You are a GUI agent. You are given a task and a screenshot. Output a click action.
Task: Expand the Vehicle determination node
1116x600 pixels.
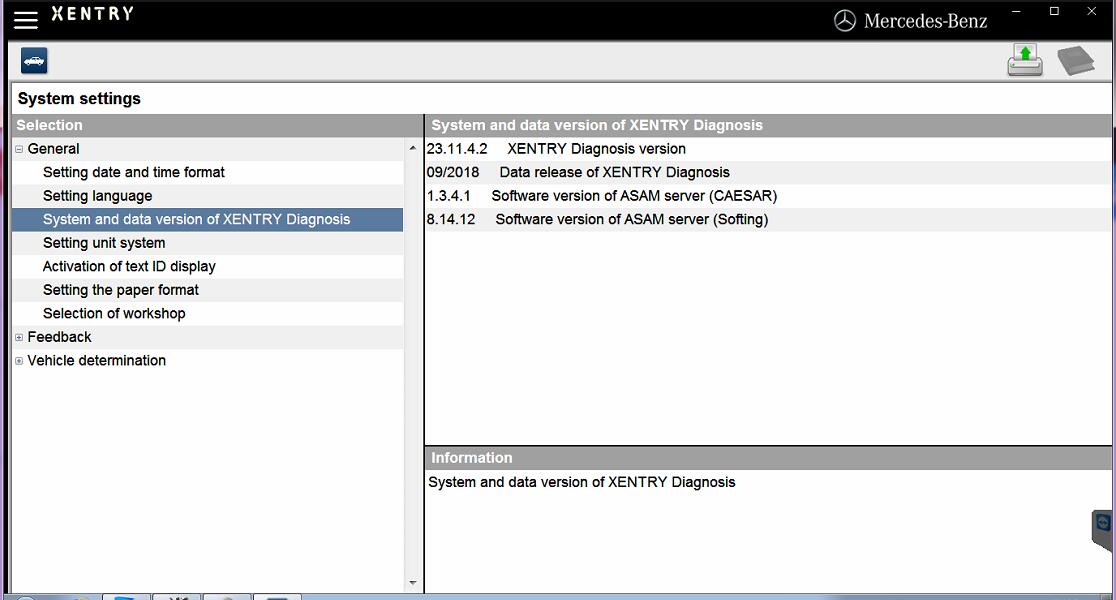tap(19, 361)
